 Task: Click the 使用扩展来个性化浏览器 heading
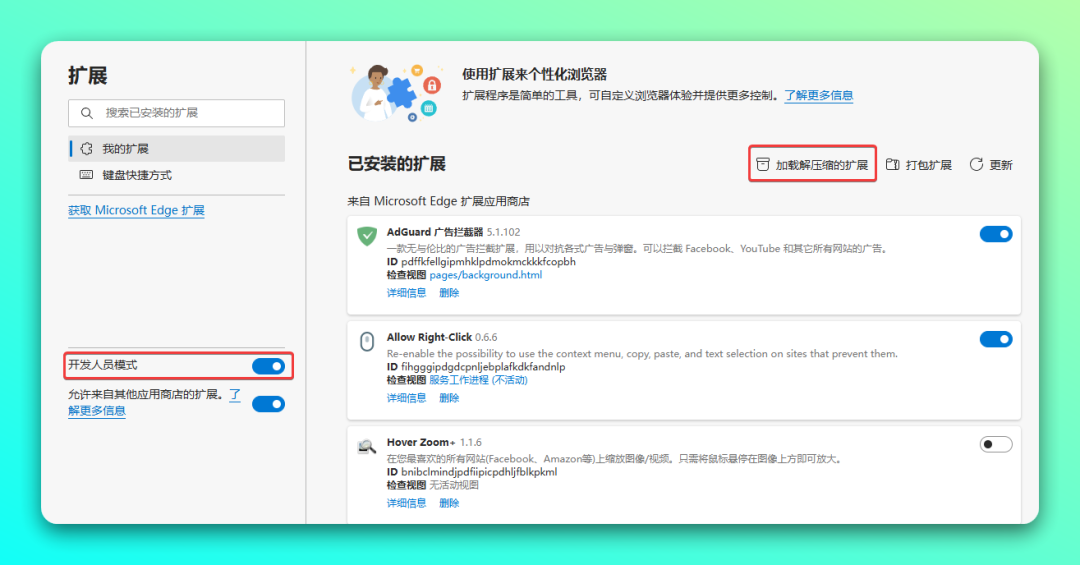pos(534,74)
